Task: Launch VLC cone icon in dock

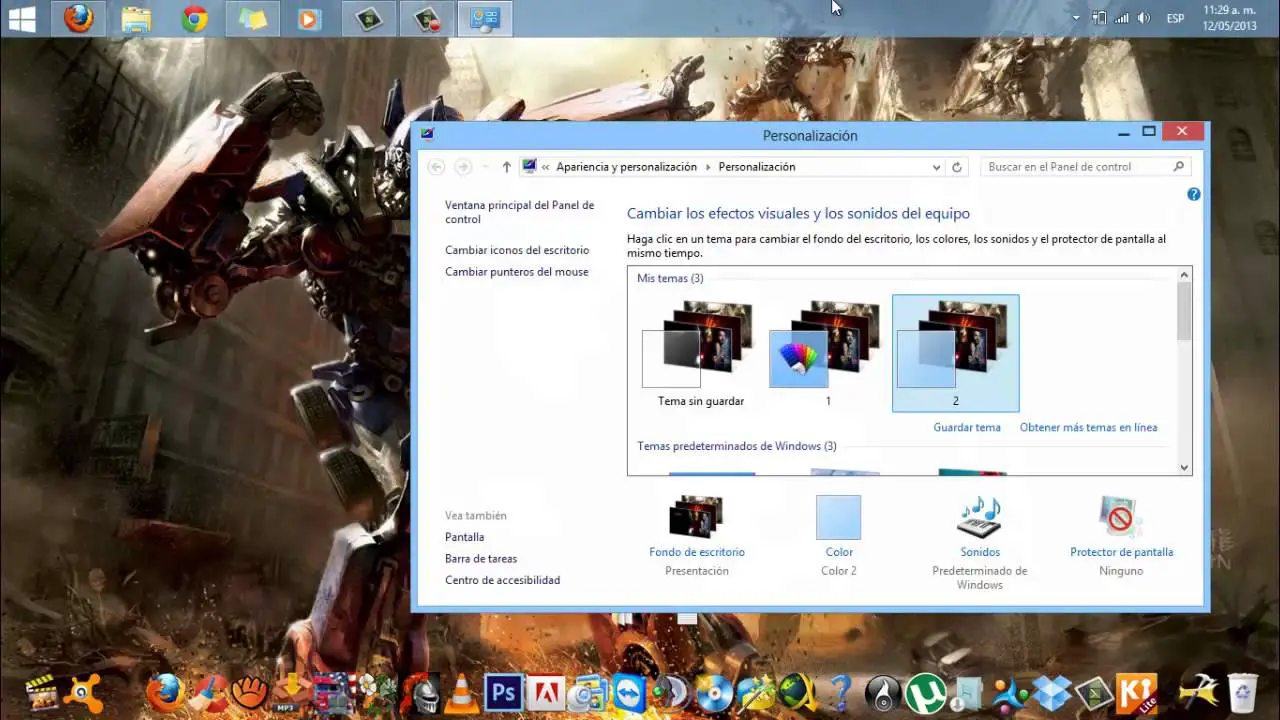Action: click(461, 692)
